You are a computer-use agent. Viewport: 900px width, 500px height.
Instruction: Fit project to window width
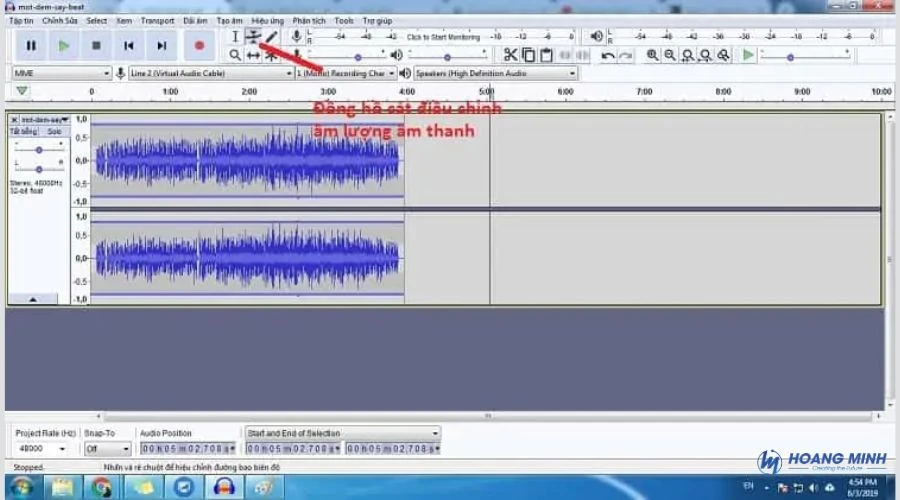(x=705, y=55)
